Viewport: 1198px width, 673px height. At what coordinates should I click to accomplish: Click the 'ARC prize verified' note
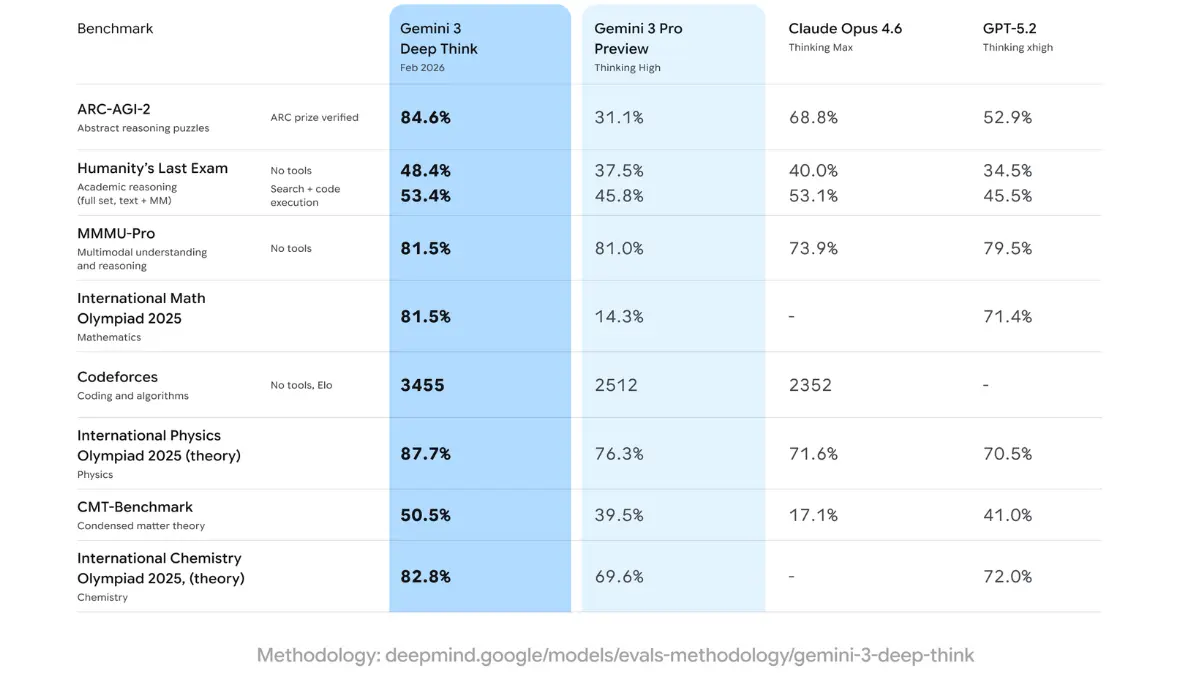314,117
